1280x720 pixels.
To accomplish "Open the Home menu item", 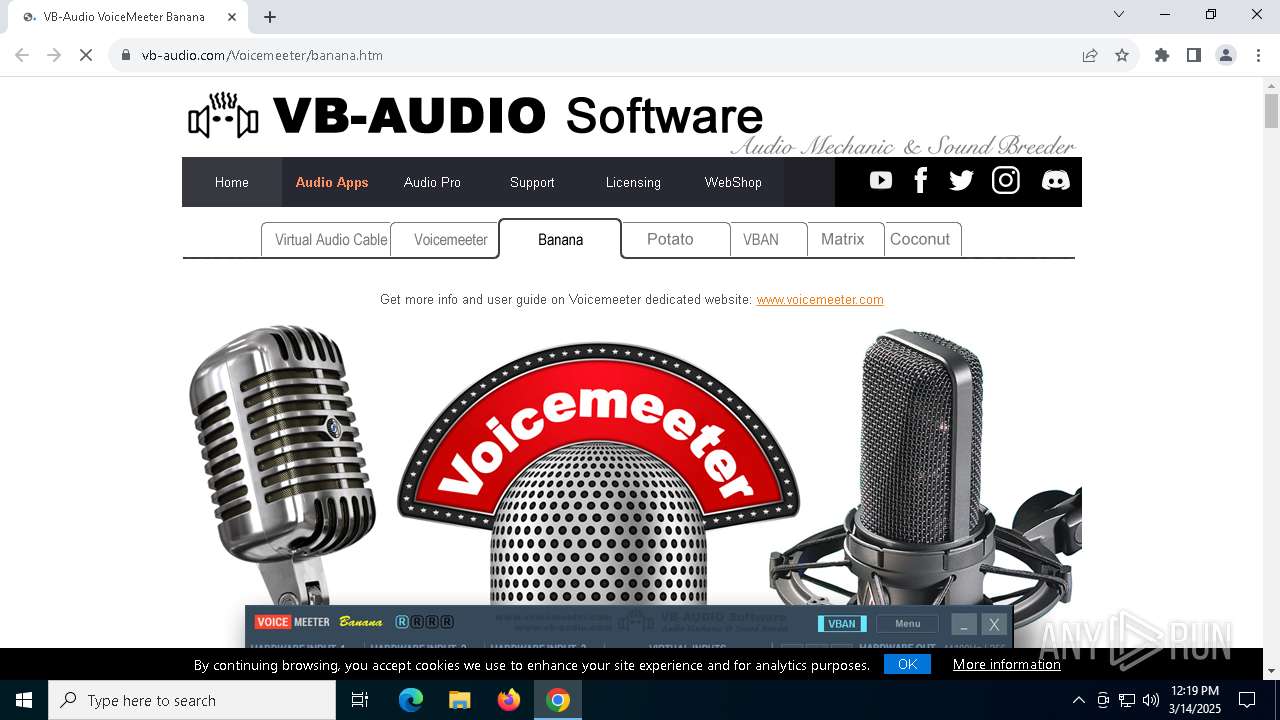I will click(231, 182).
